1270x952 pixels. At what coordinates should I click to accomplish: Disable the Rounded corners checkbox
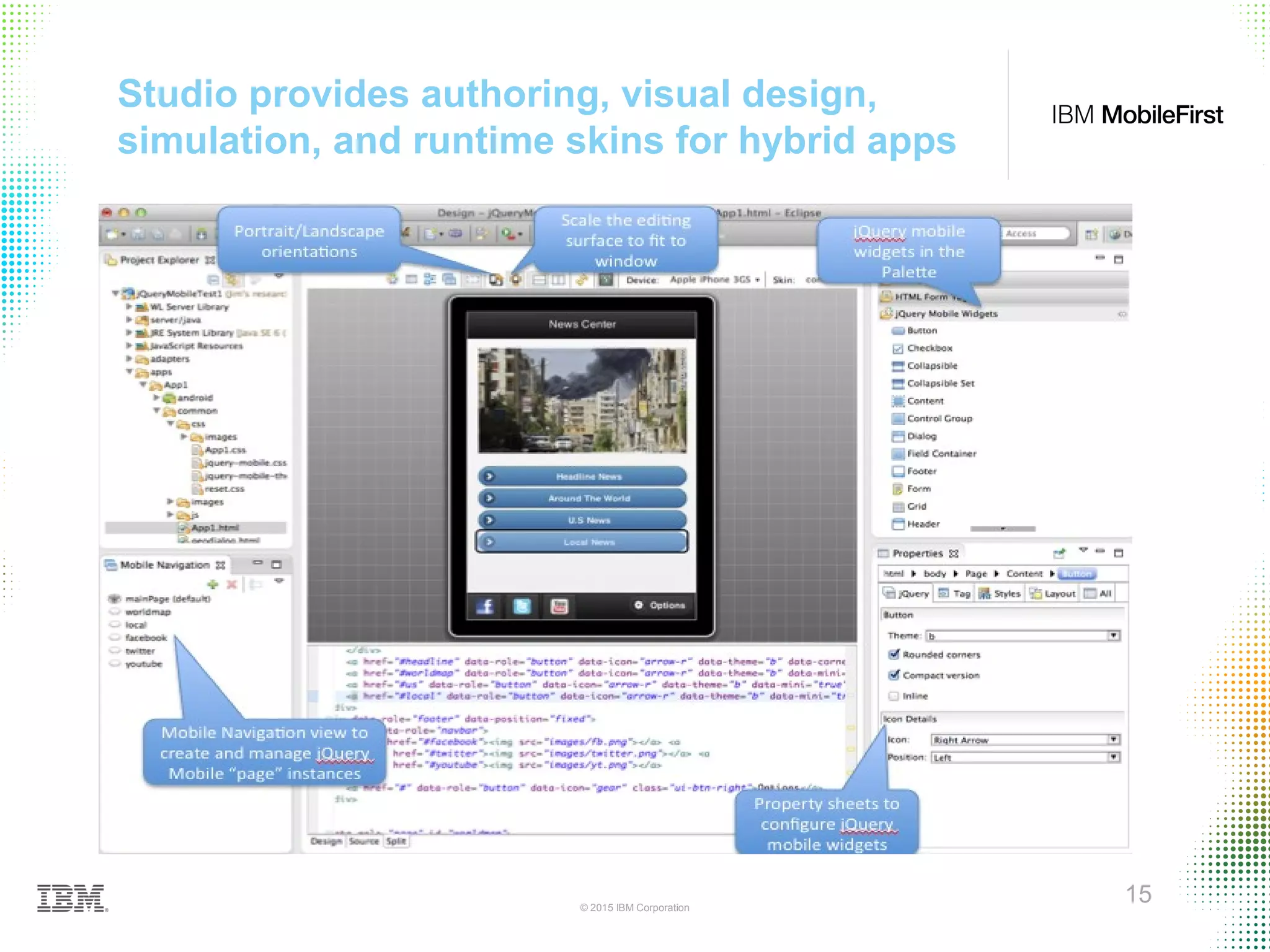click(x=894, y=654)
